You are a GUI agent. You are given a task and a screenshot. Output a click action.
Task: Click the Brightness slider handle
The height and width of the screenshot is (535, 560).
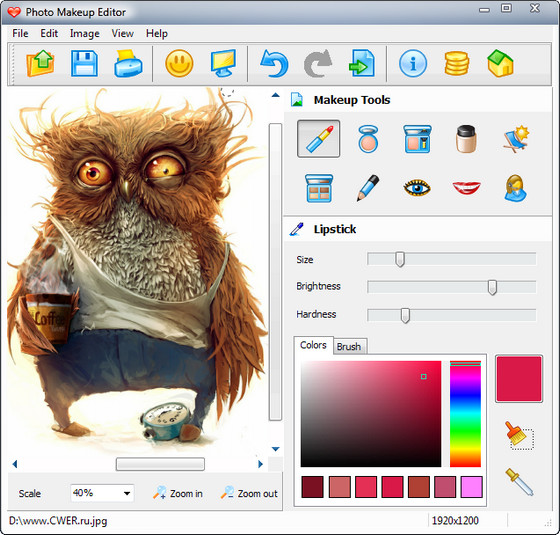tap(492, 287)
